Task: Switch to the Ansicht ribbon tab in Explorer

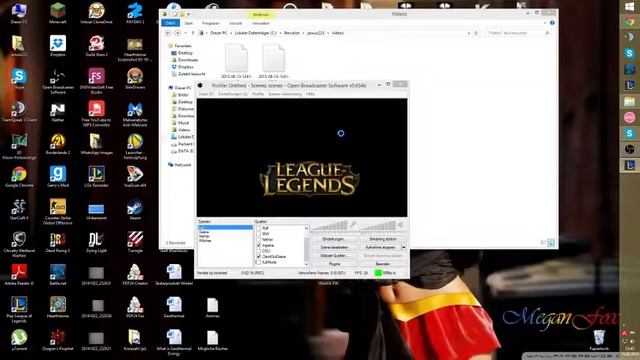Action: 236,23
